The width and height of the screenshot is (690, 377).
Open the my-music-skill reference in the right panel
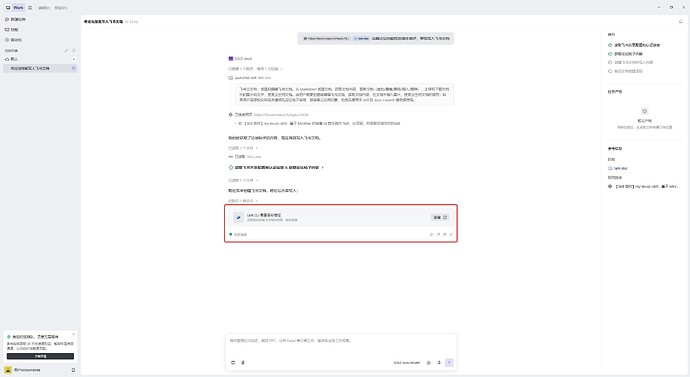pos(643,187)
